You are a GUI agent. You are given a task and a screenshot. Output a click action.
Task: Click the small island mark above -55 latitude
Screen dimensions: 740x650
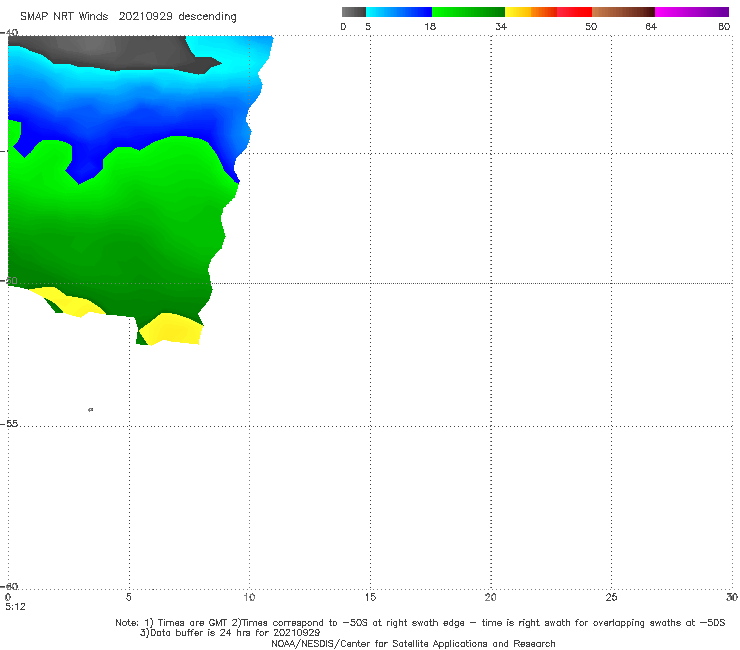pyautogui.click(x=91, y=410)
